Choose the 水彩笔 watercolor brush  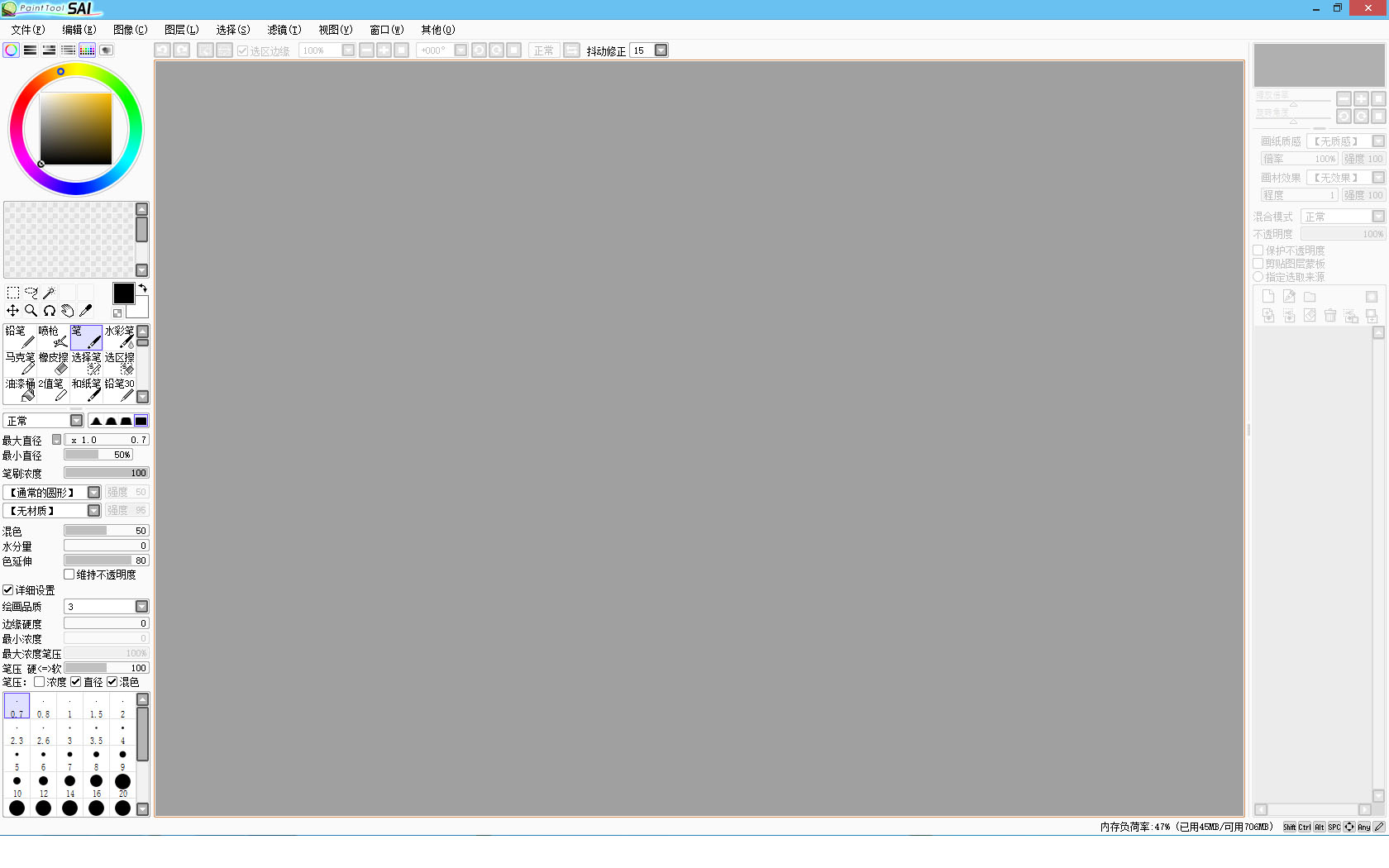119,336
